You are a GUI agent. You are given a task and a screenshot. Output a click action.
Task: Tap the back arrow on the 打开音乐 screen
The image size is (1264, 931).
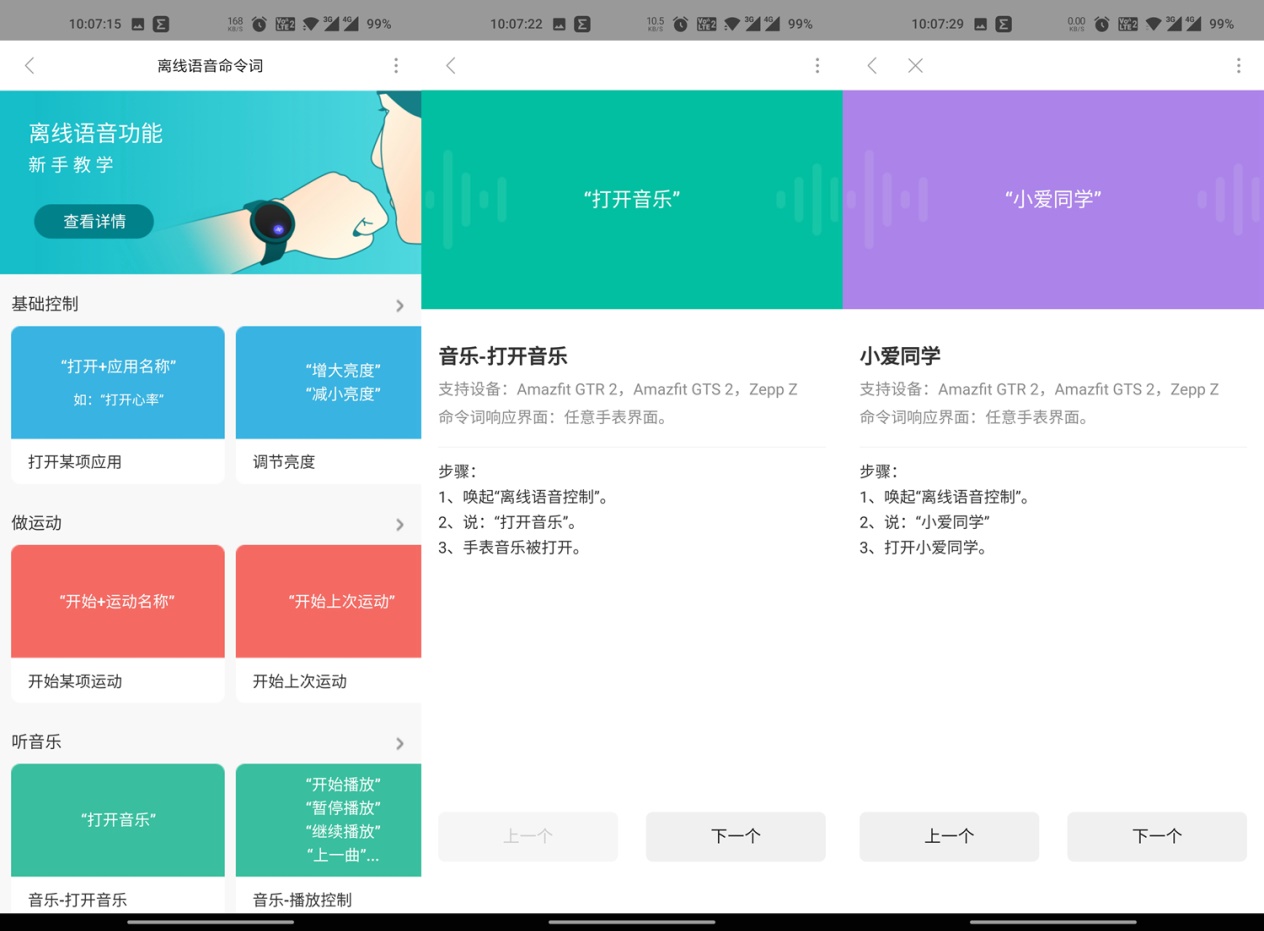451,65
